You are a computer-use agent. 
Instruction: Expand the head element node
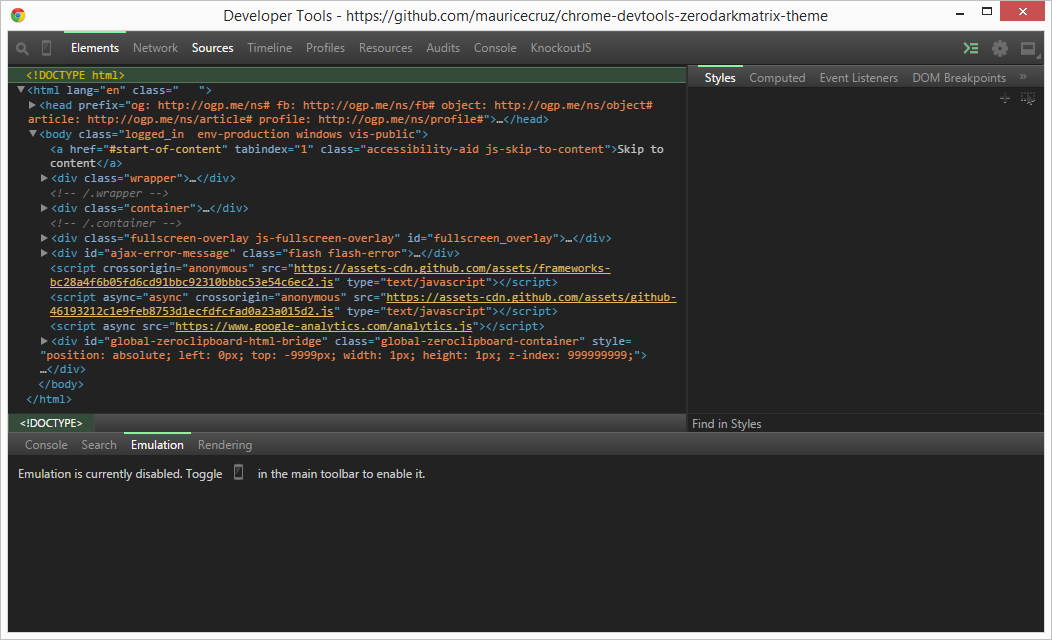(x=32, y=105)
